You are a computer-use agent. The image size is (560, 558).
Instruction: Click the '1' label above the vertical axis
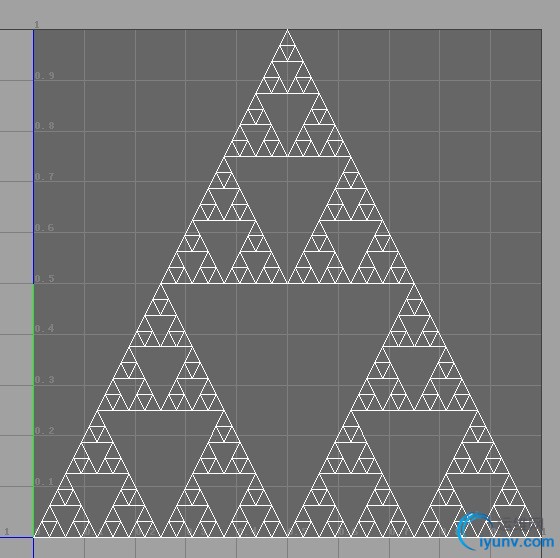[37, 25]
